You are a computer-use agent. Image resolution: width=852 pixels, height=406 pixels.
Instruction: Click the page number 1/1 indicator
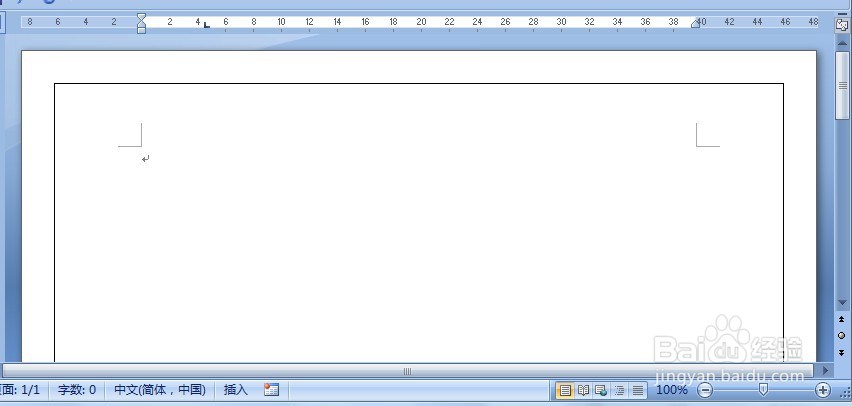pyautogui.click(x=21, y=390)
